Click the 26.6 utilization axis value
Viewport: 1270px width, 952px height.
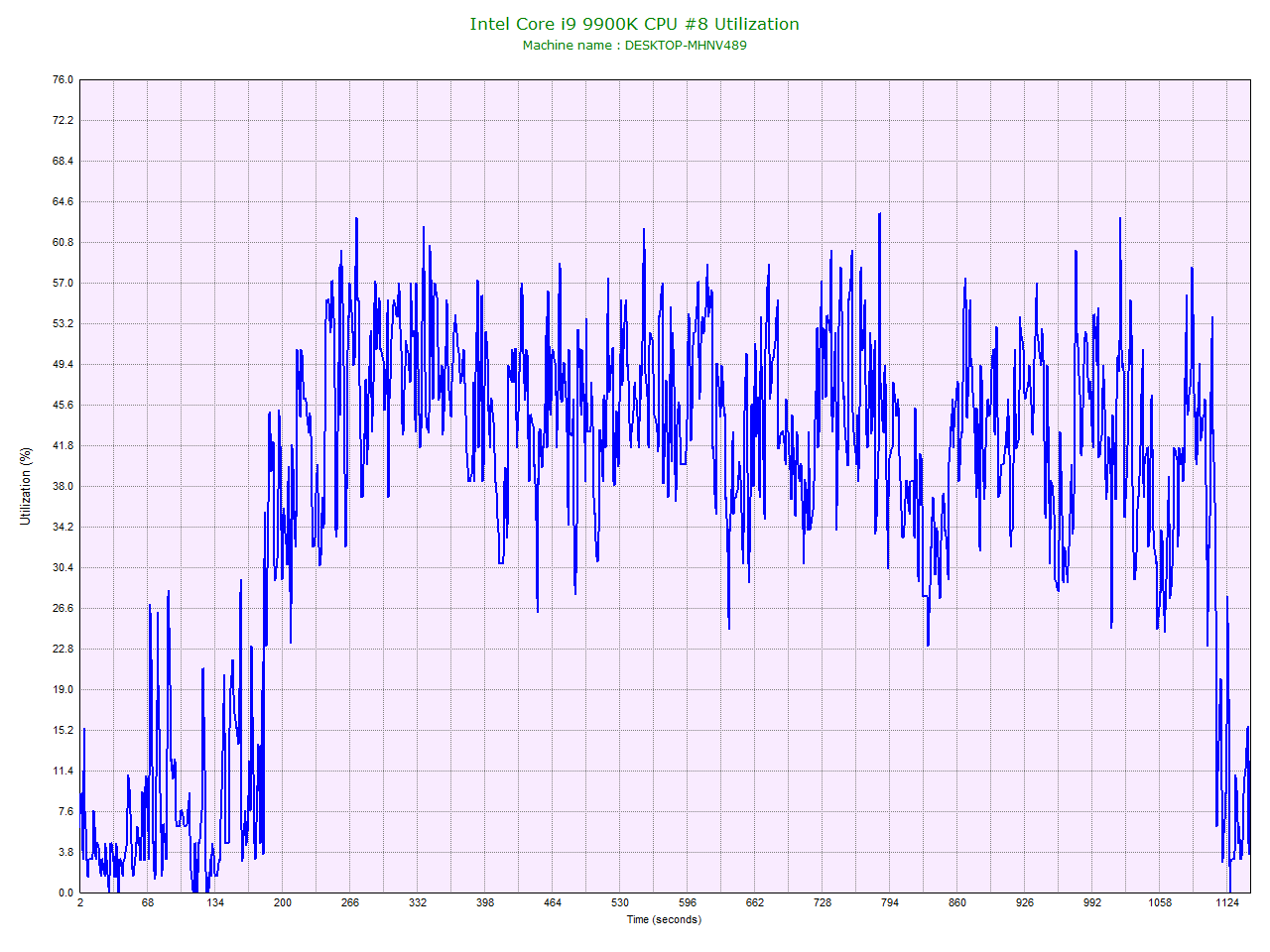click(x=63, y=608)
